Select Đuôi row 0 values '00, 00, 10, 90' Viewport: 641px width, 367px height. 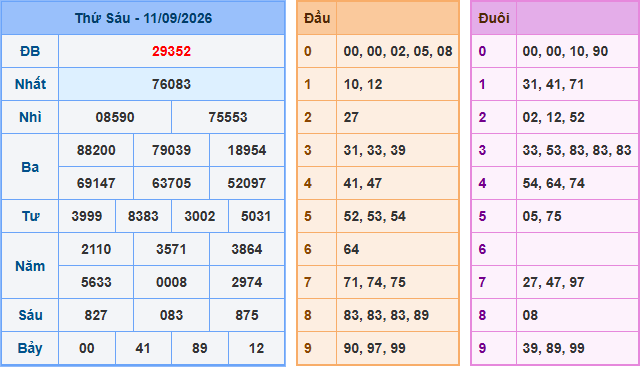[565, 51]
